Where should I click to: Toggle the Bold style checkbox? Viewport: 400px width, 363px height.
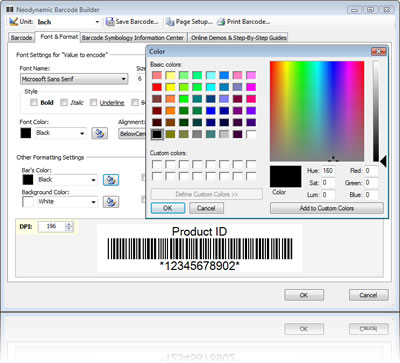coord(34,102)
